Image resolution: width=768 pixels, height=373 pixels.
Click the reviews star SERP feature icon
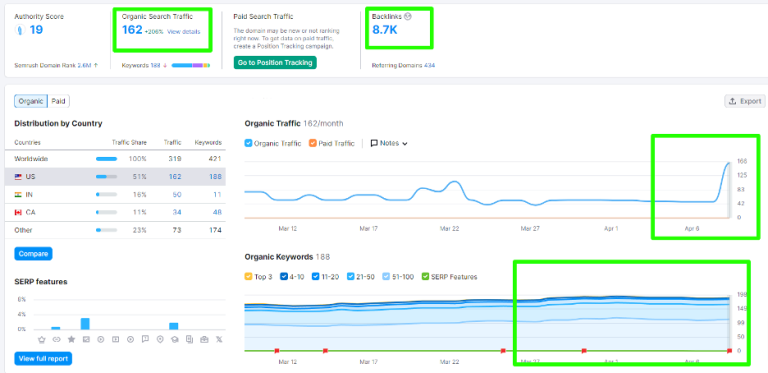click(x=72, y=339)
